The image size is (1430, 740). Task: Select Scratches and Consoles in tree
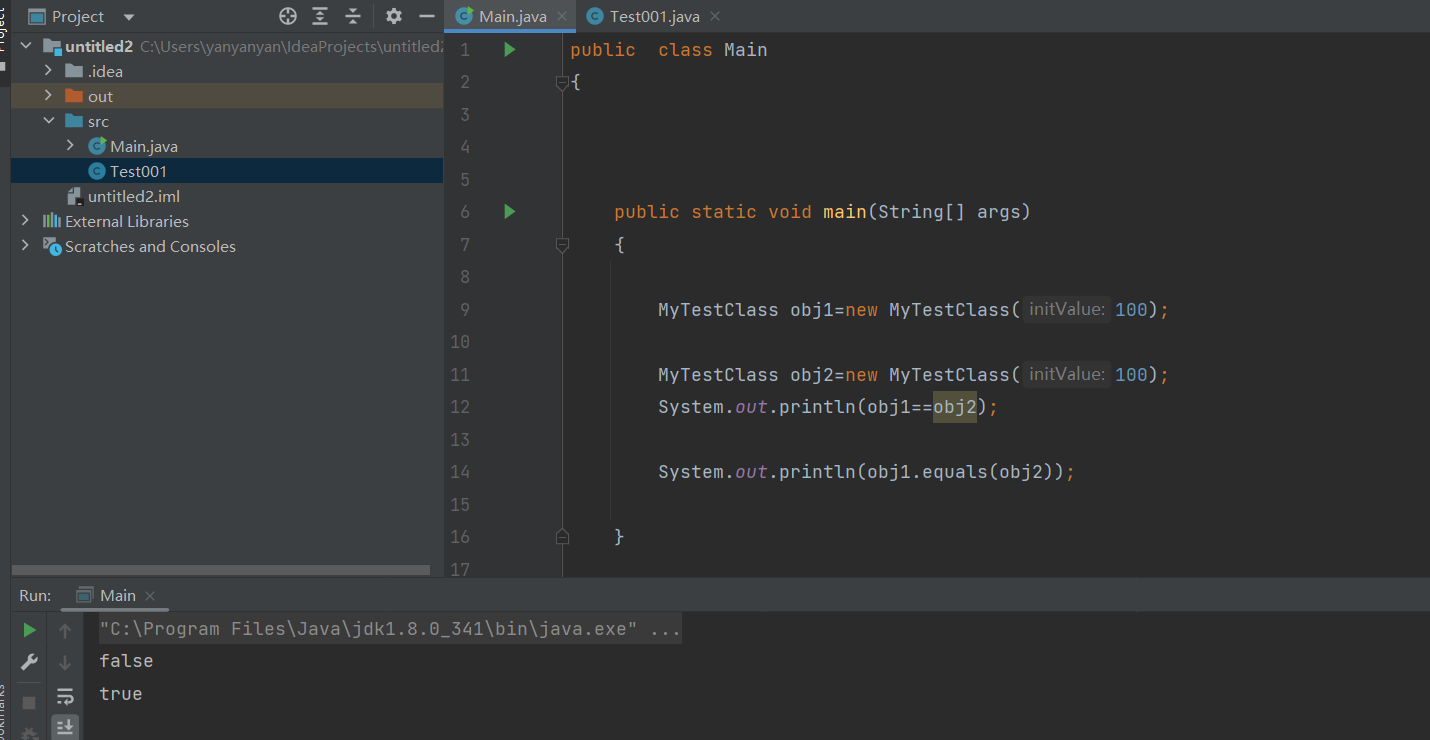tap(227, 246)
